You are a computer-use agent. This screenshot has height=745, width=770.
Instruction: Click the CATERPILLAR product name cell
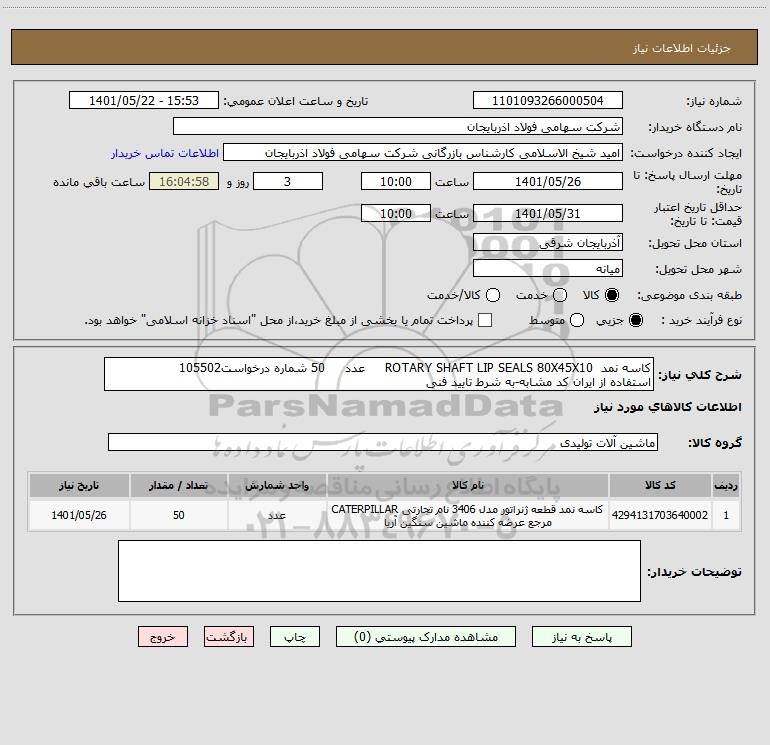pyautogui.click(x=468, y=515)
